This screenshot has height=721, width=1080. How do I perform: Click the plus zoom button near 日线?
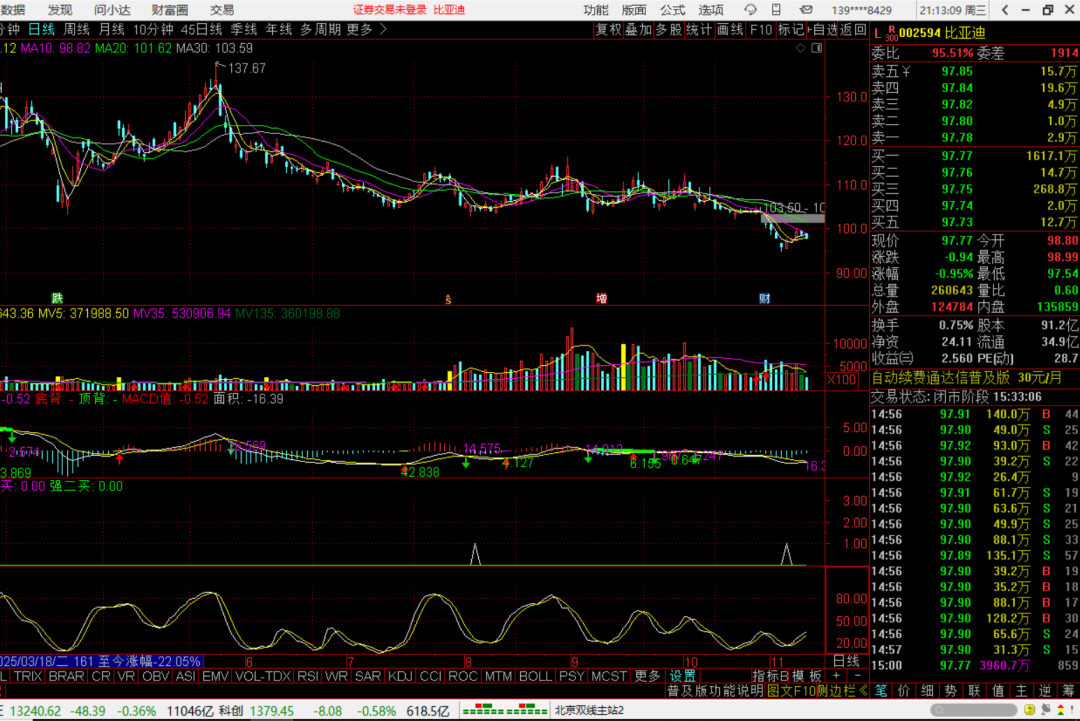click(836, 676)
